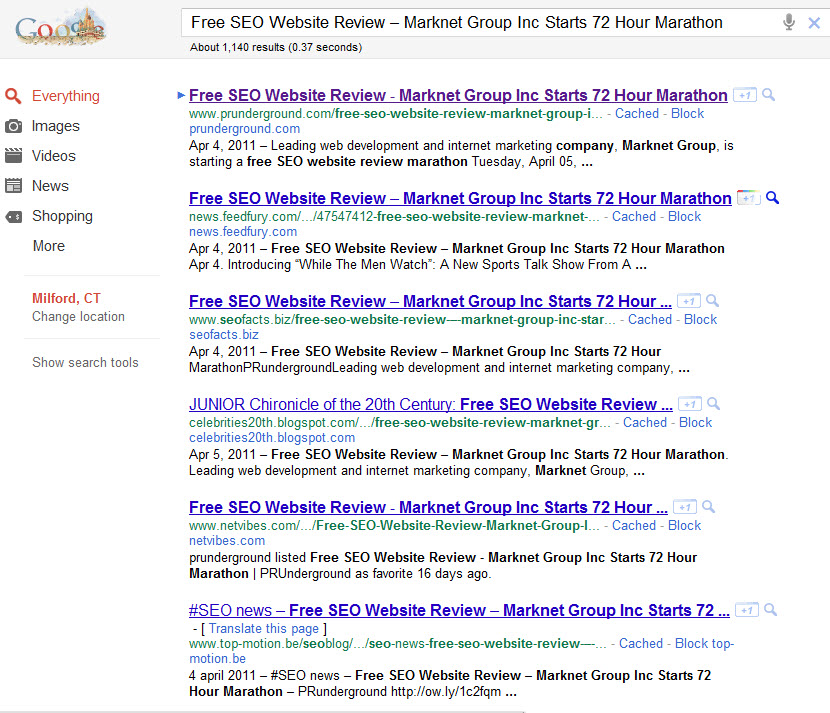
Task: Click the 'prunderground listed Free SEO Website Review' snippet
Action: tap(443, 565)
